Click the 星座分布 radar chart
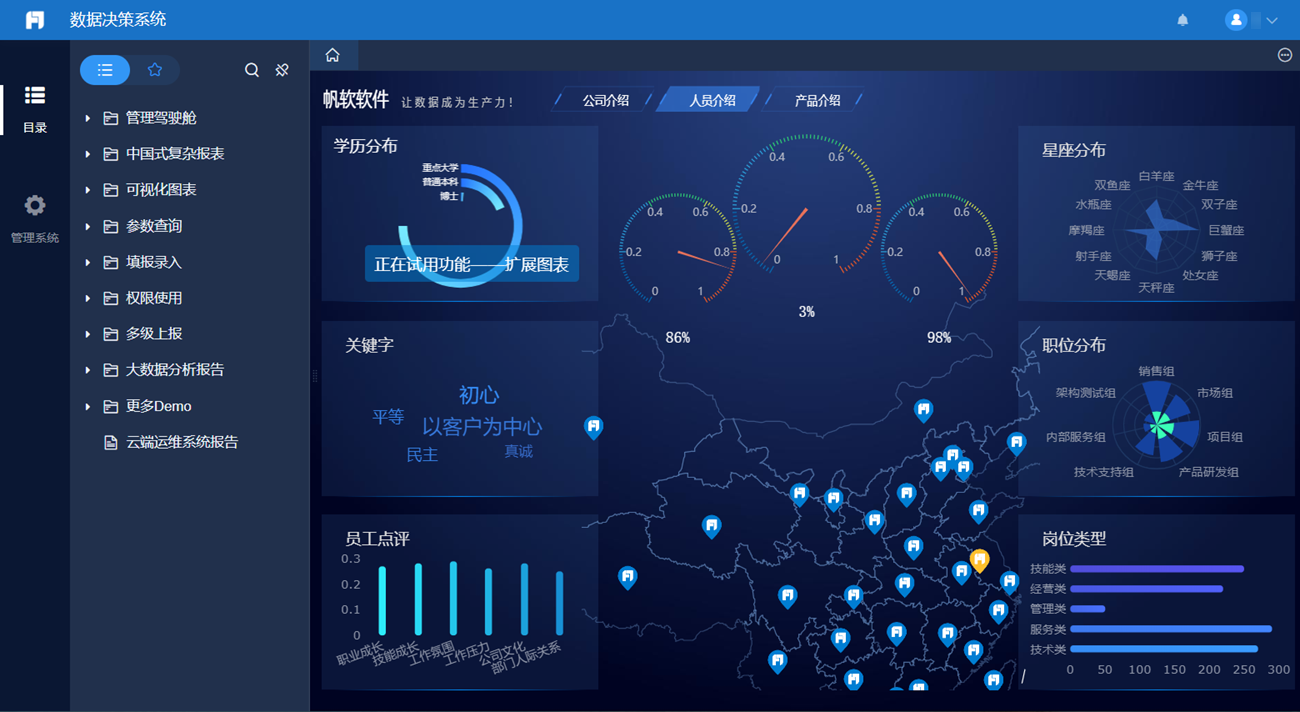This screenshot has width=1300, height=712. coord(1157,230)
